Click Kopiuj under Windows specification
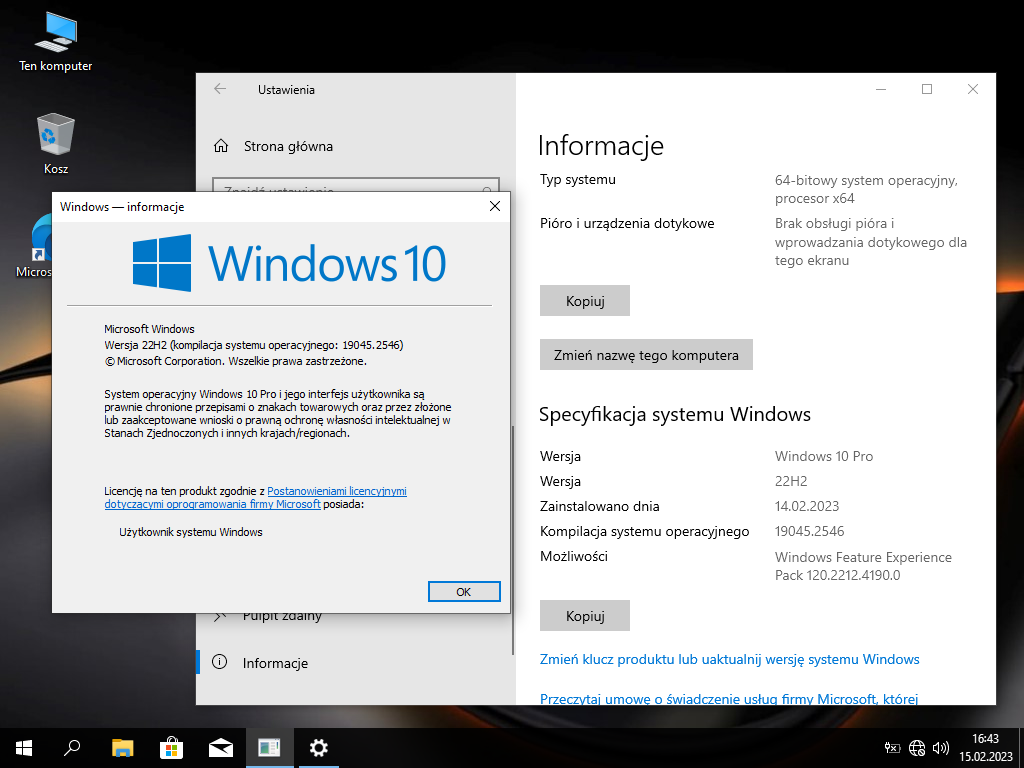 [585, 616]
